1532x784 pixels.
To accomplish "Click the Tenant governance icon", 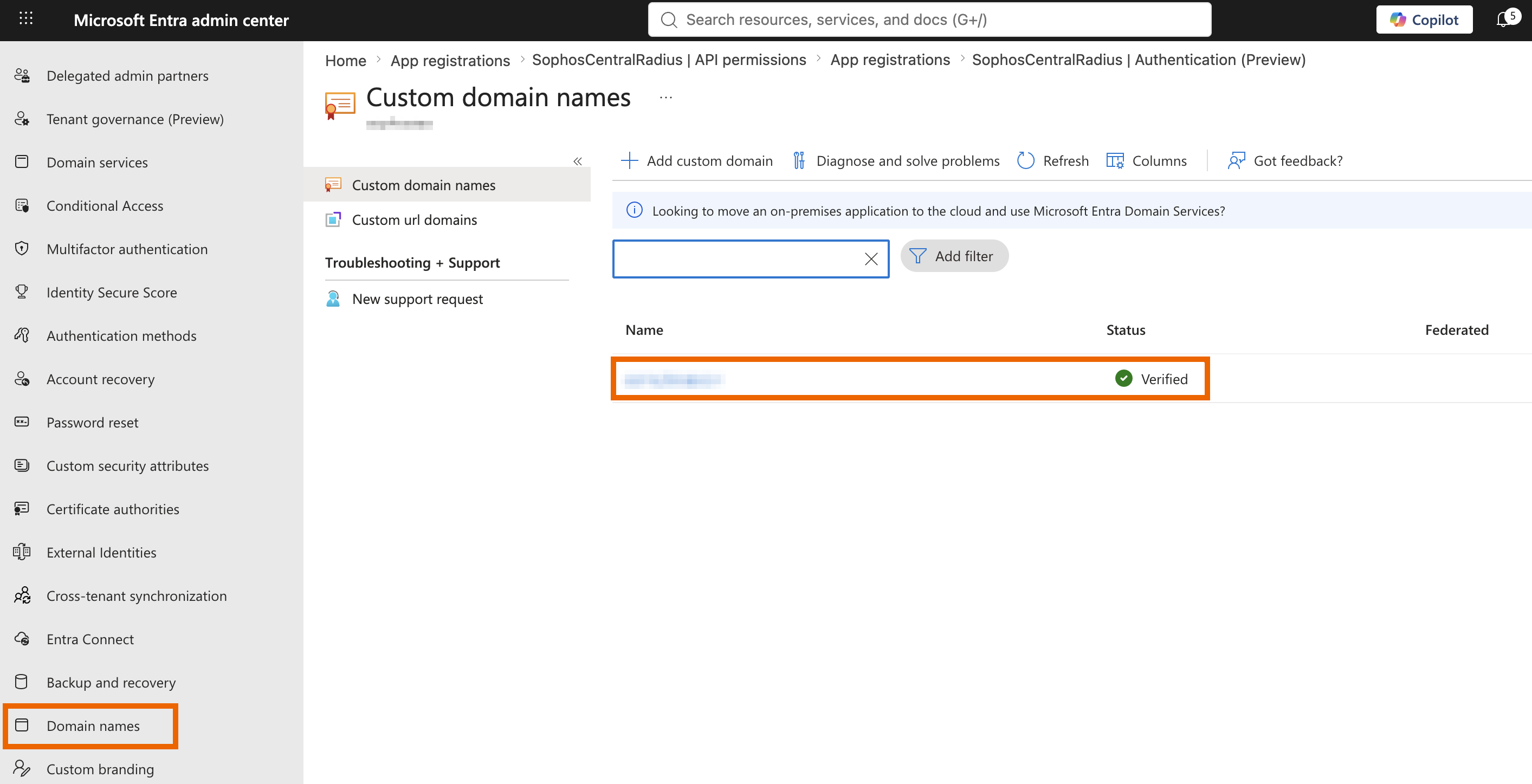I will pos(22,119).
